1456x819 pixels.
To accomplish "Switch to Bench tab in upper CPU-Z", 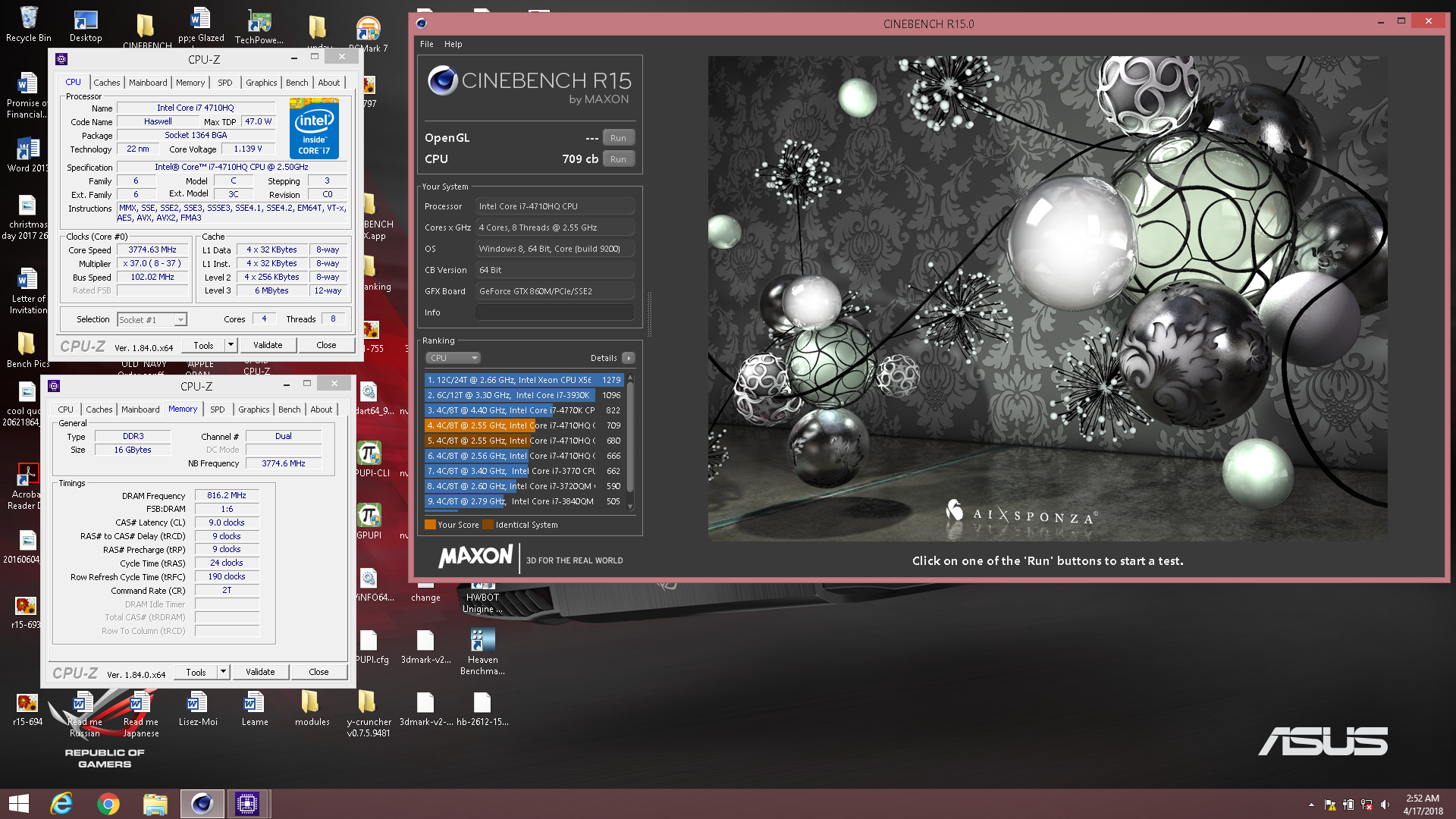I will [297, 83].
